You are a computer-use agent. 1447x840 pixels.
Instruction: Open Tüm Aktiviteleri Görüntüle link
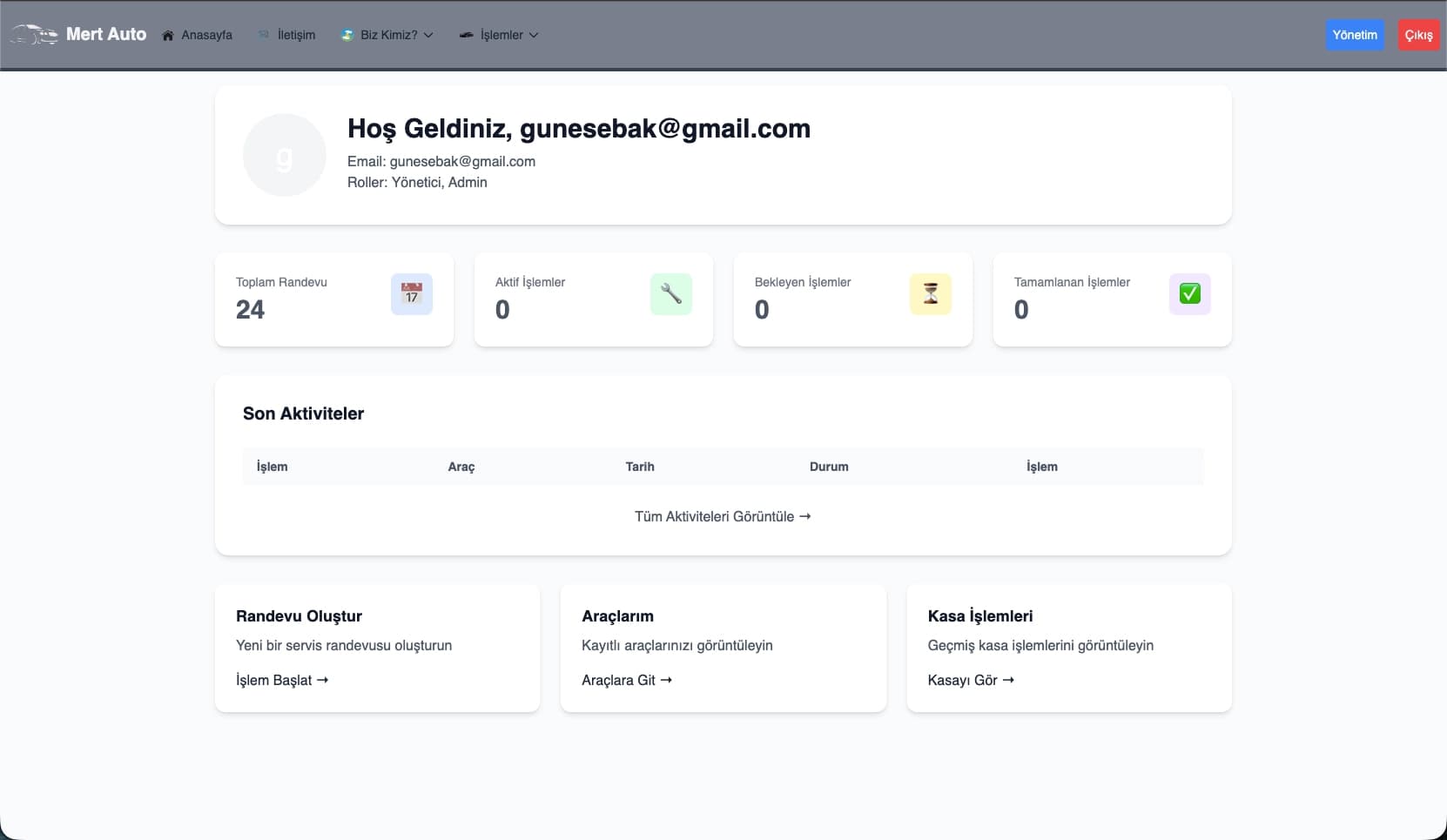pyautogui.click(x=723, y=516)
